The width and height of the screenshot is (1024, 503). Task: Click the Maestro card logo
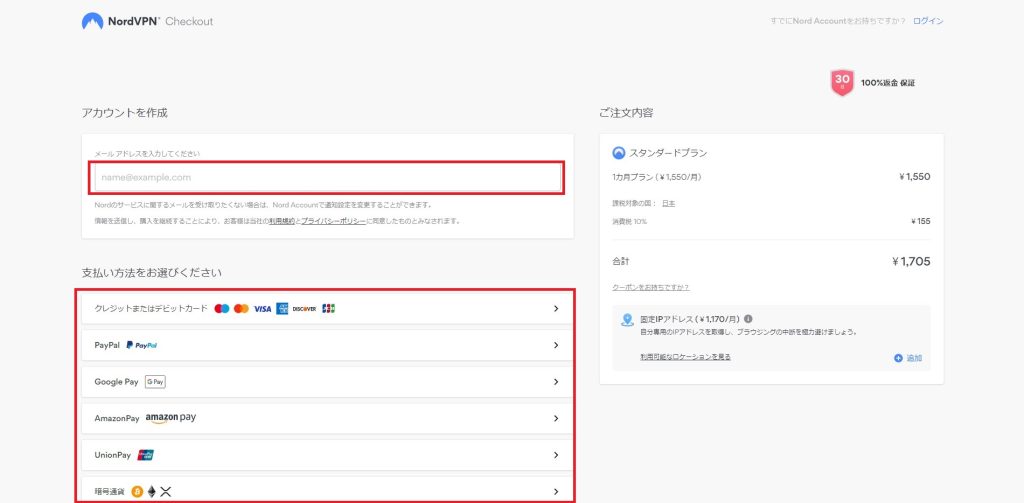222,308
